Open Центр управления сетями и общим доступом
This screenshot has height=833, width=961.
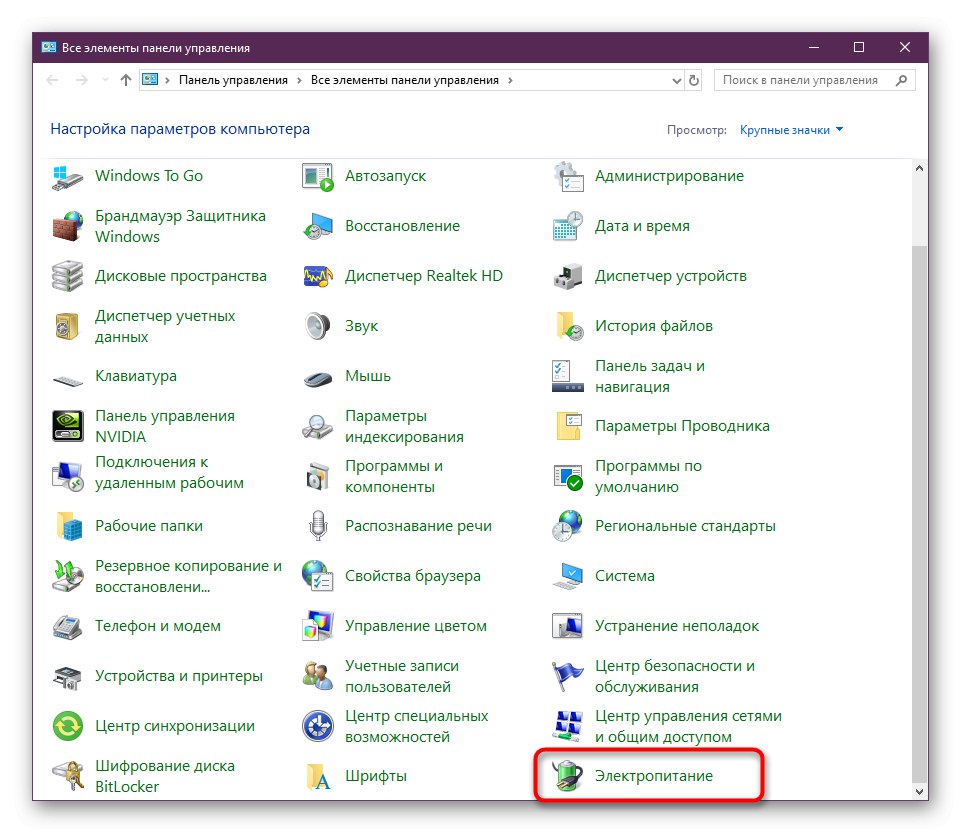pyautogui.click(x=688, y=727)
